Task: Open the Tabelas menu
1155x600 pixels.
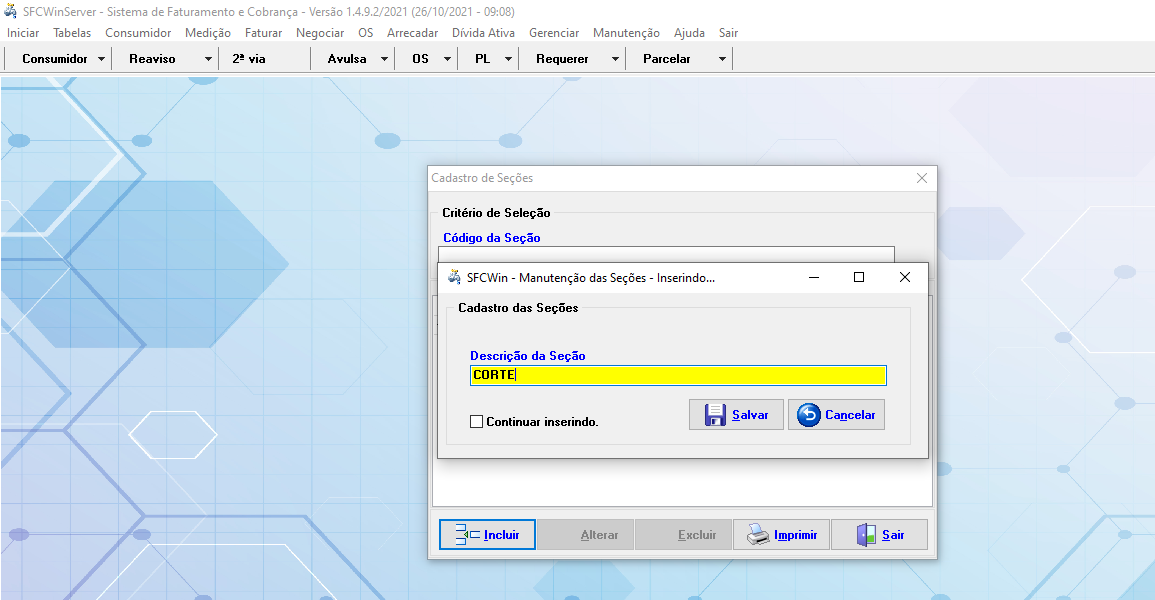Action: (72, 33)
